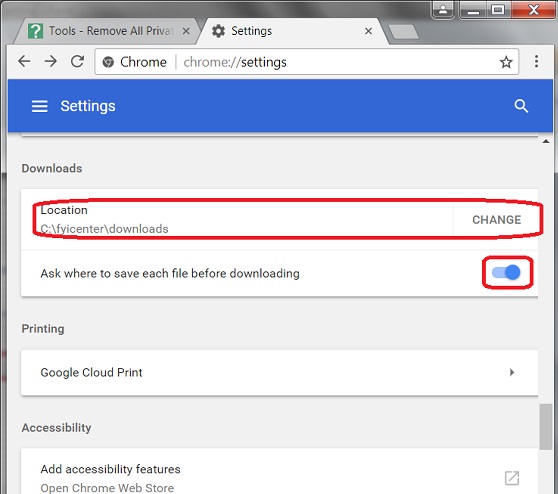
Task: Maximize the Chrome window
Action: pos(498,9)
